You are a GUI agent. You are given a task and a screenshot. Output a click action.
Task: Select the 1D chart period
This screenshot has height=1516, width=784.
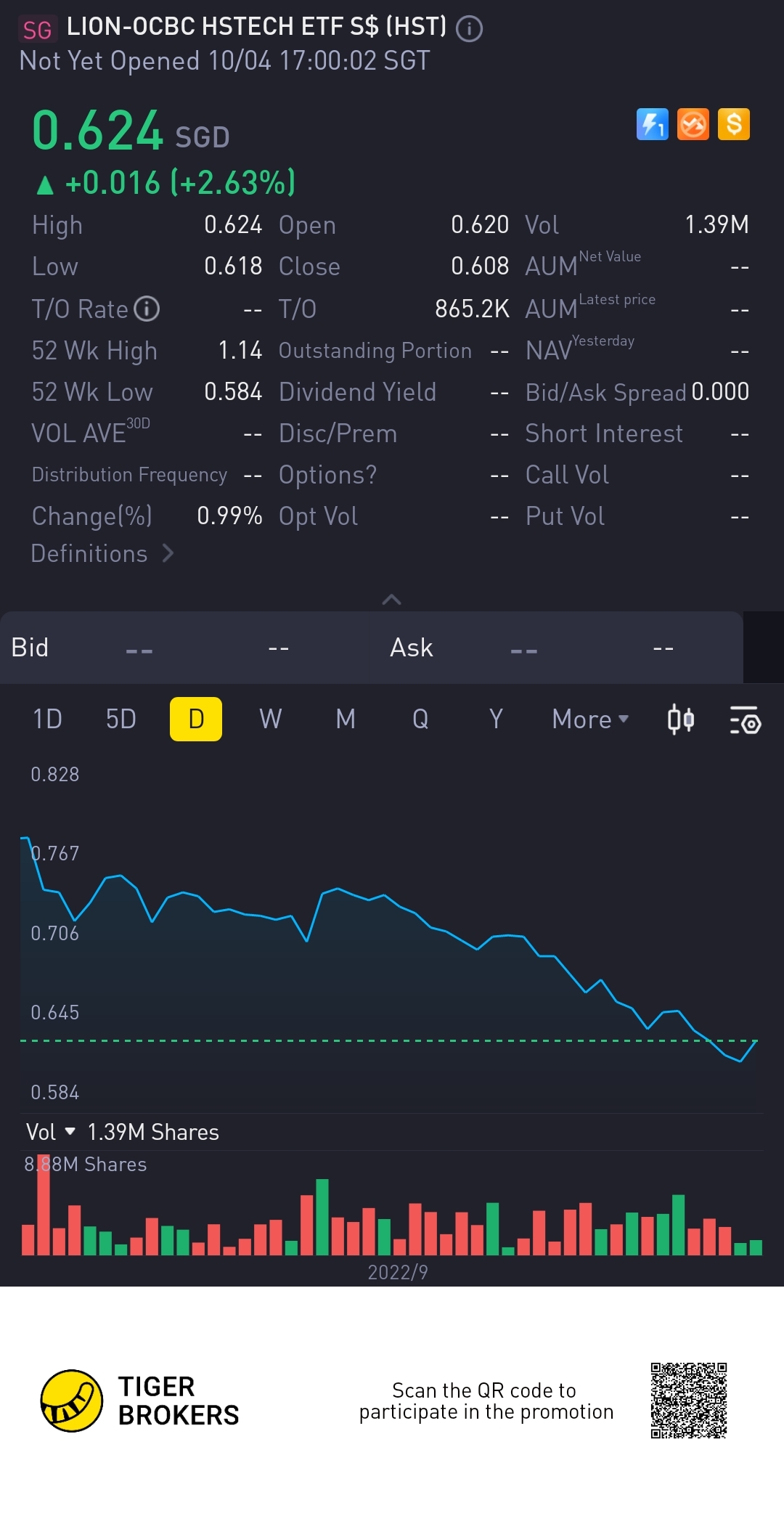coord(47,720)
